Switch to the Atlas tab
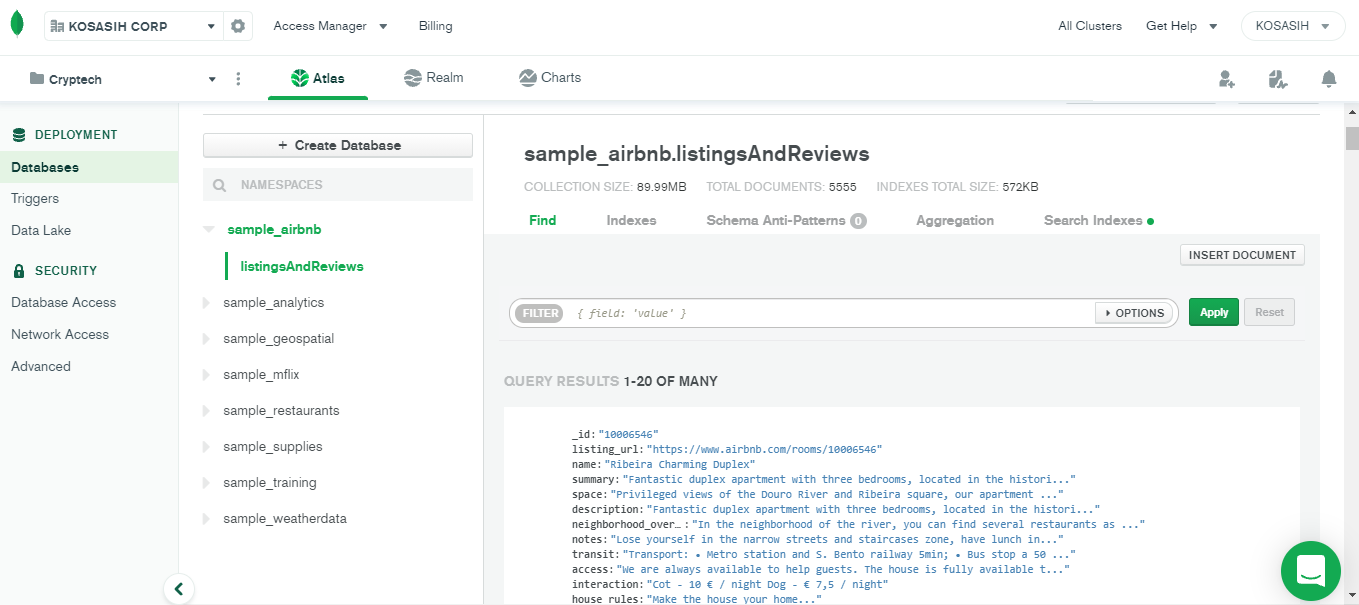Screen dimensions: 1359x605 318,78
